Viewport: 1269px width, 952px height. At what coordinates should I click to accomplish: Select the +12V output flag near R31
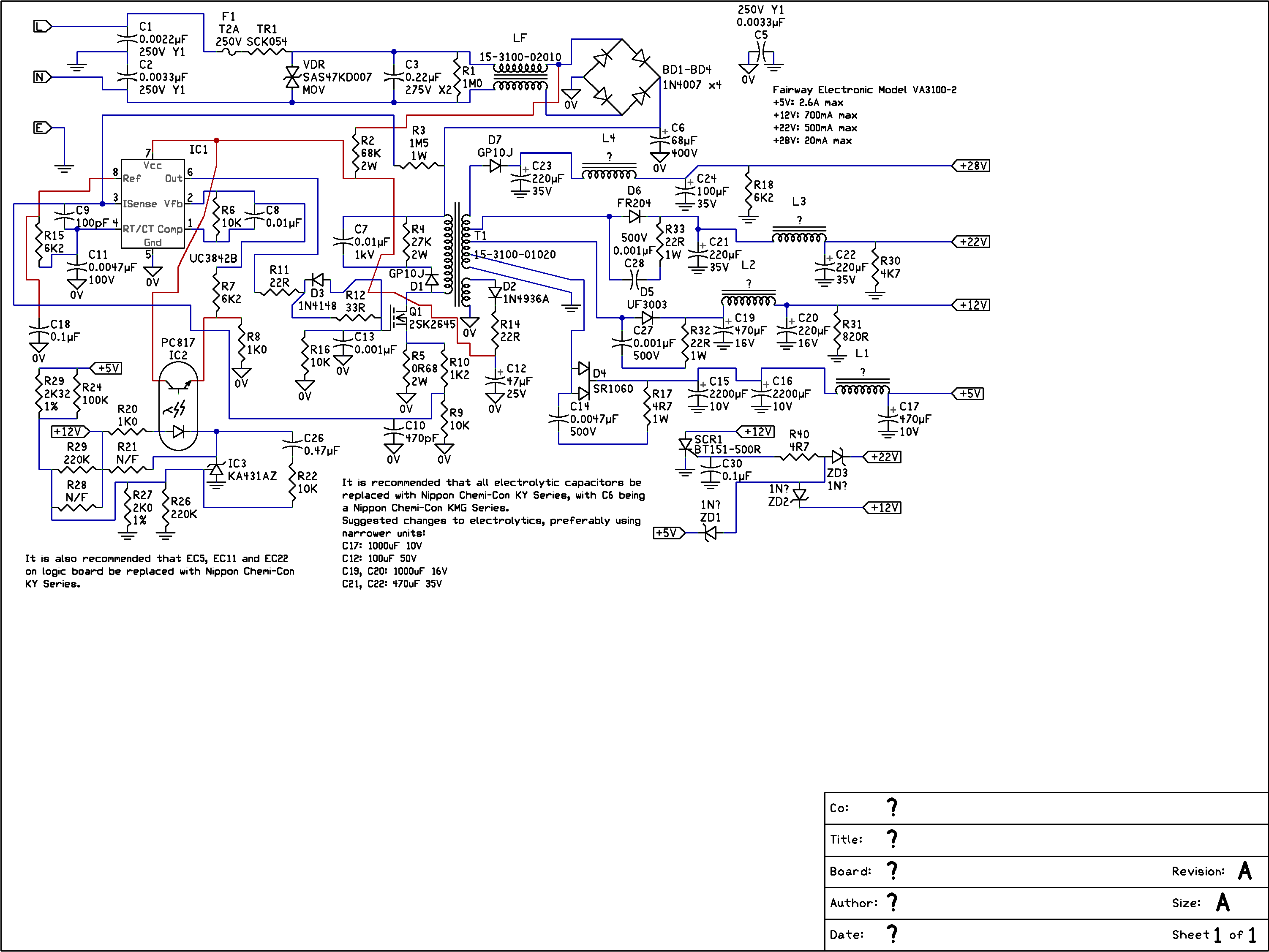pos(971,305)
